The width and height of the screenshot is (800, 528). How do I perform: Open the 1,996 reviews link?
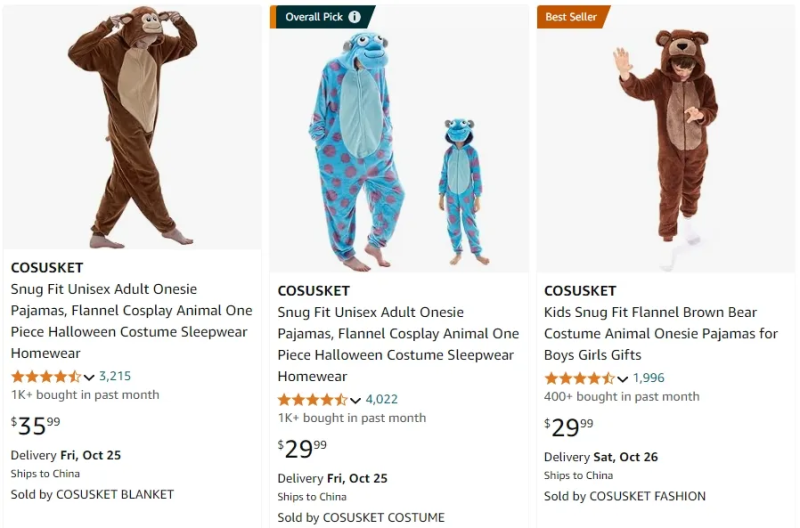point(649,378)
